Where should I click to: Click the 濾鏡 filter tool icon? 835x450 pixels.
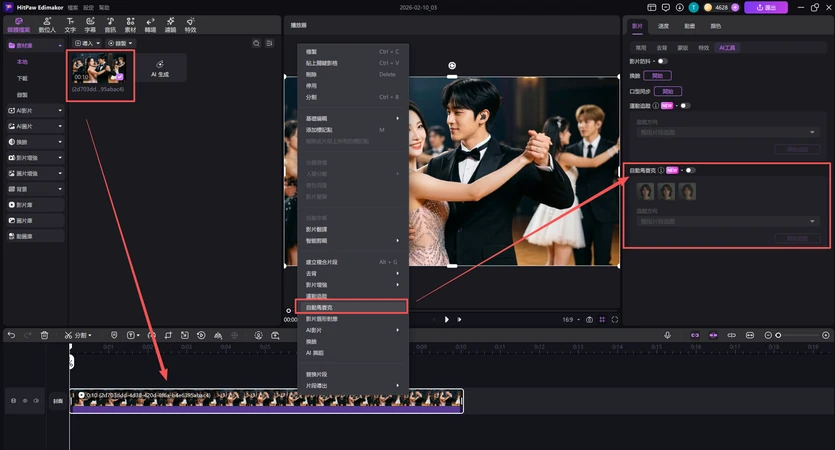pyautogui.click(x=170, y=23)
